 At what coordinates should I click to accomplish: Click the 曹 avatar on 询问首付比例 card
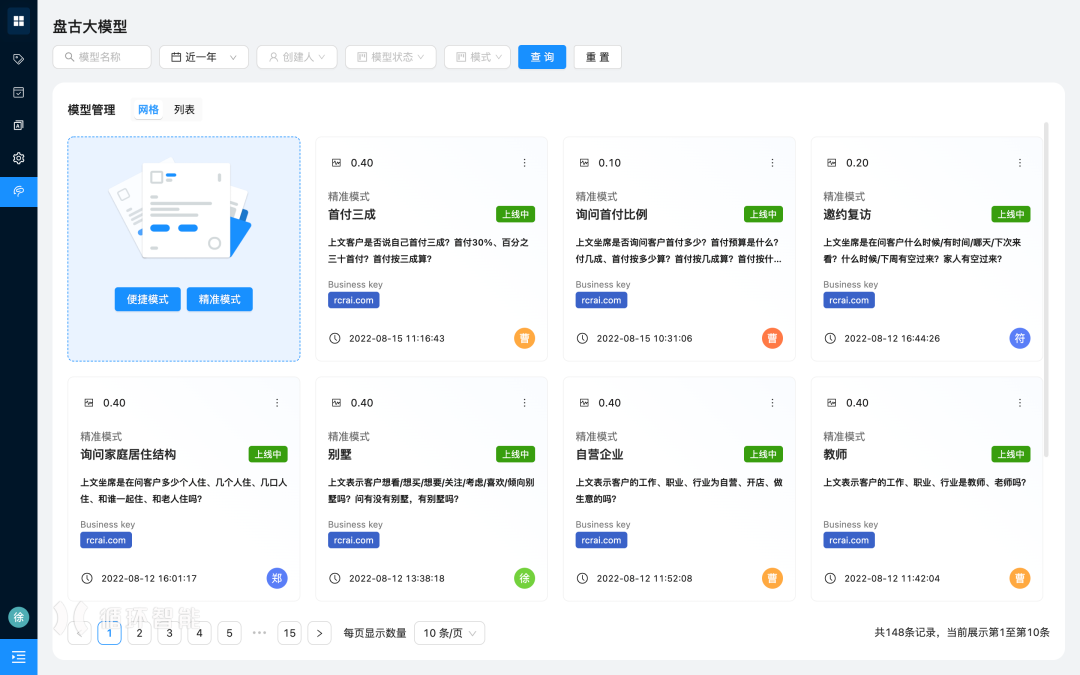[x=772, y=338]
